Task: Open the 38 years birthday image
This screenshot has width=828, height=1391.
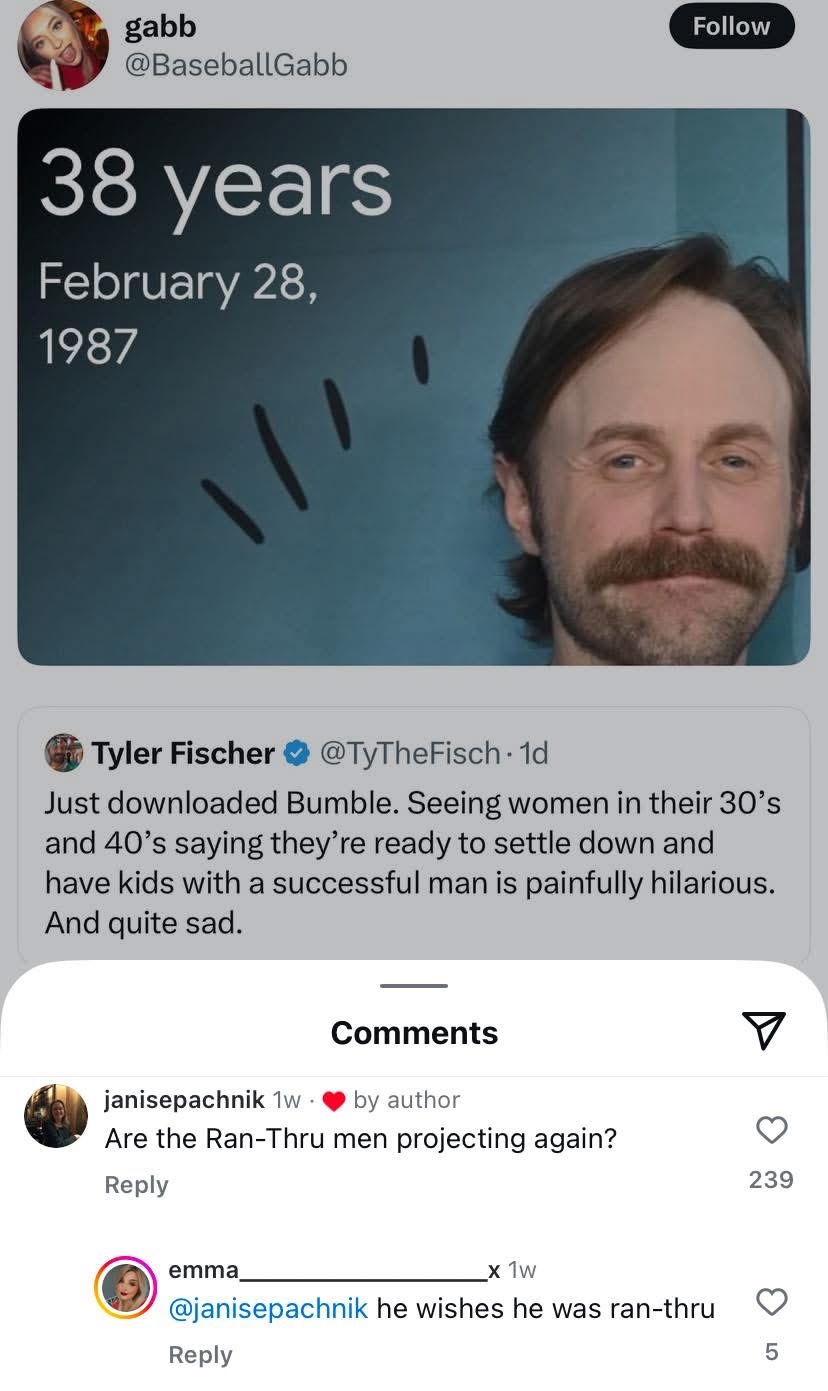Action: click(413, 386)
